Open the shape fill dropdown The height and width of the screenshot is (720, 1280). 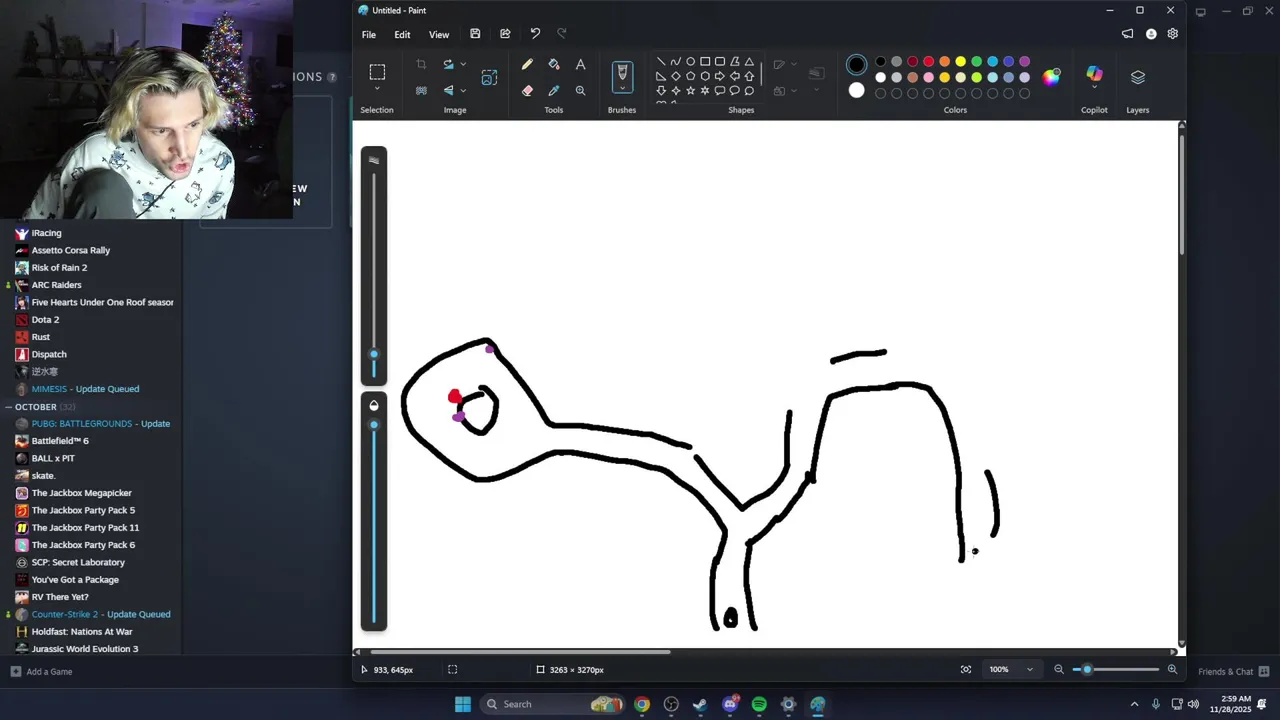click(x=794, y=90)
